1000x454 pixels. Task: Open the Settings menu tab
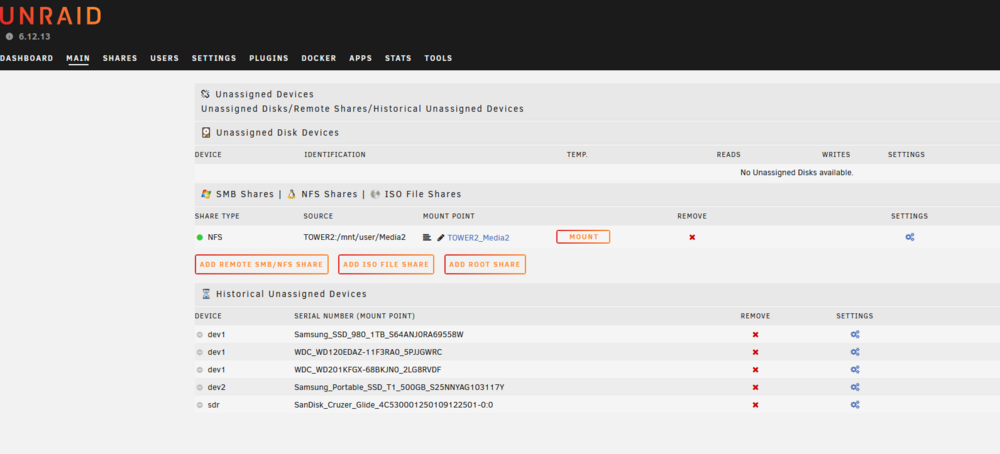(214, 58)
